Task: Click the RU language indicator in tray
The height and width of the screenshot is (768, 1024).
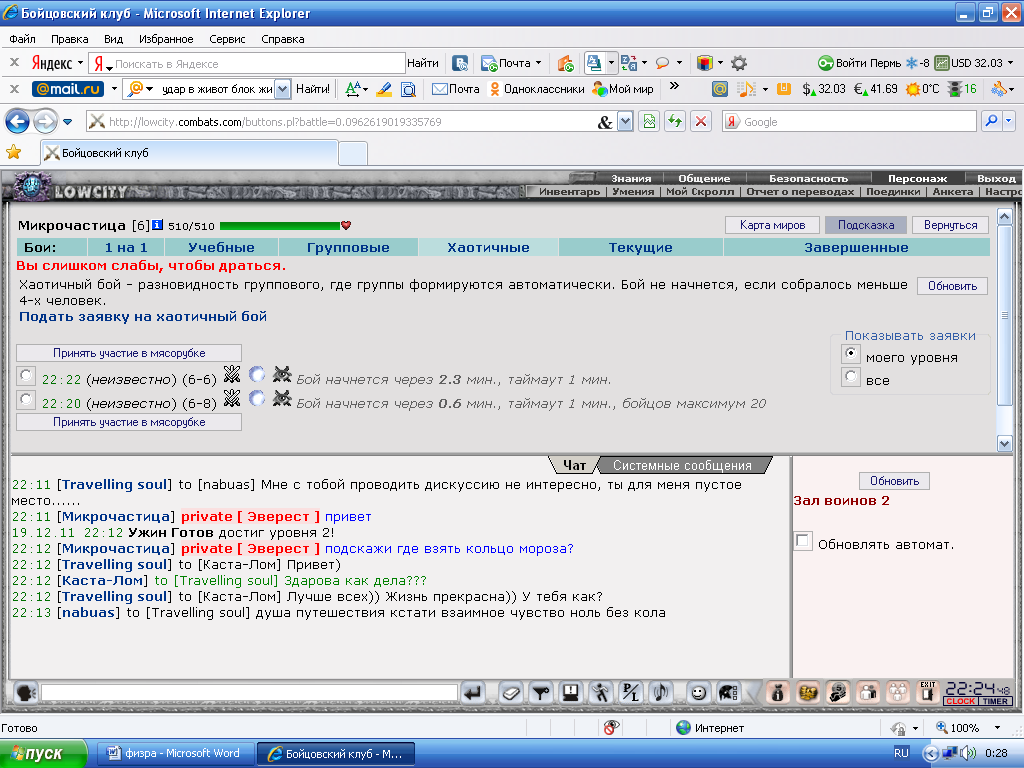Action: point(901,753)
